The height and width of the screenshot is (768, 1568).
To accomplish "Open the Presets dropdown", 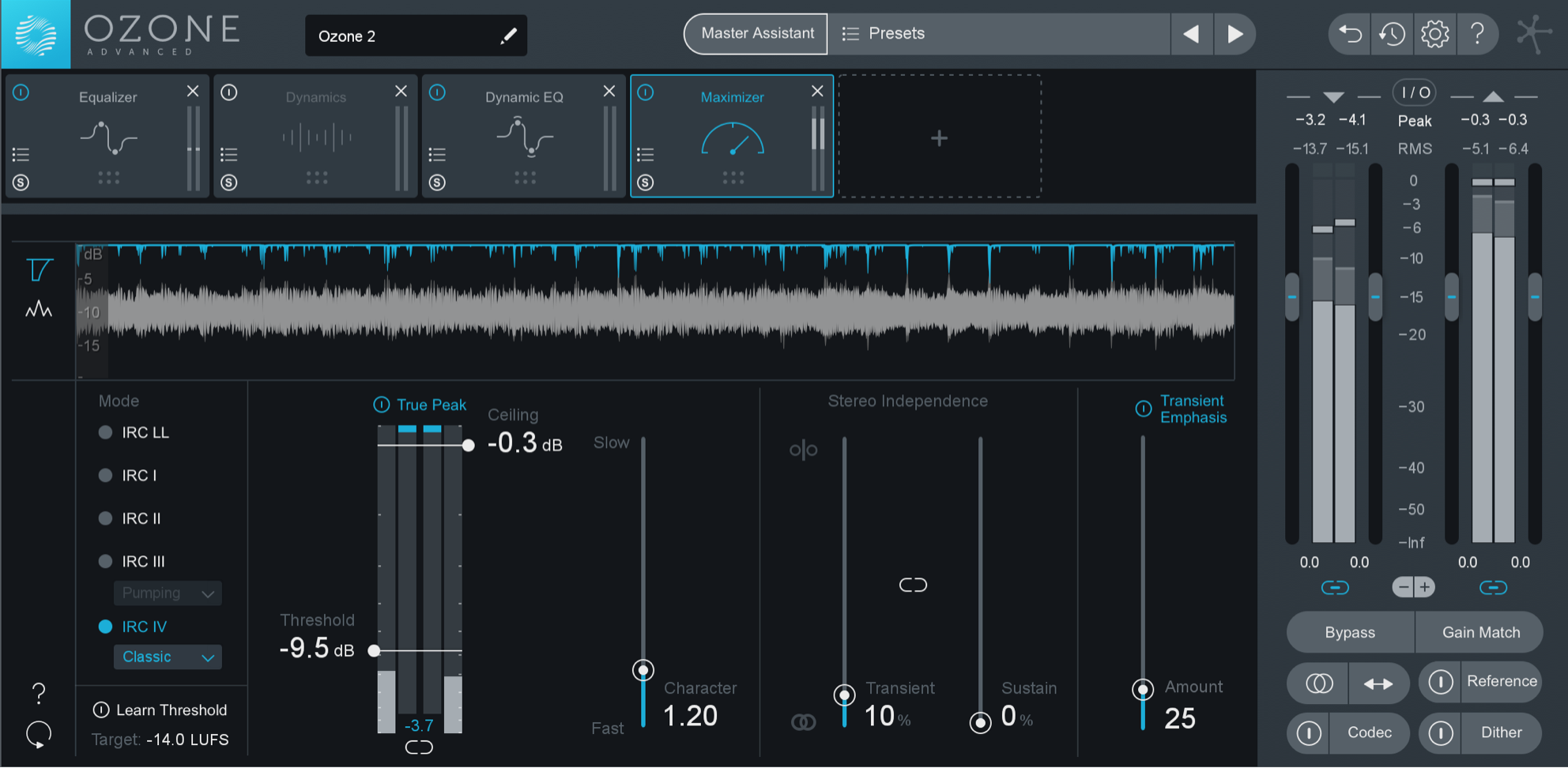I will [999, 34].
